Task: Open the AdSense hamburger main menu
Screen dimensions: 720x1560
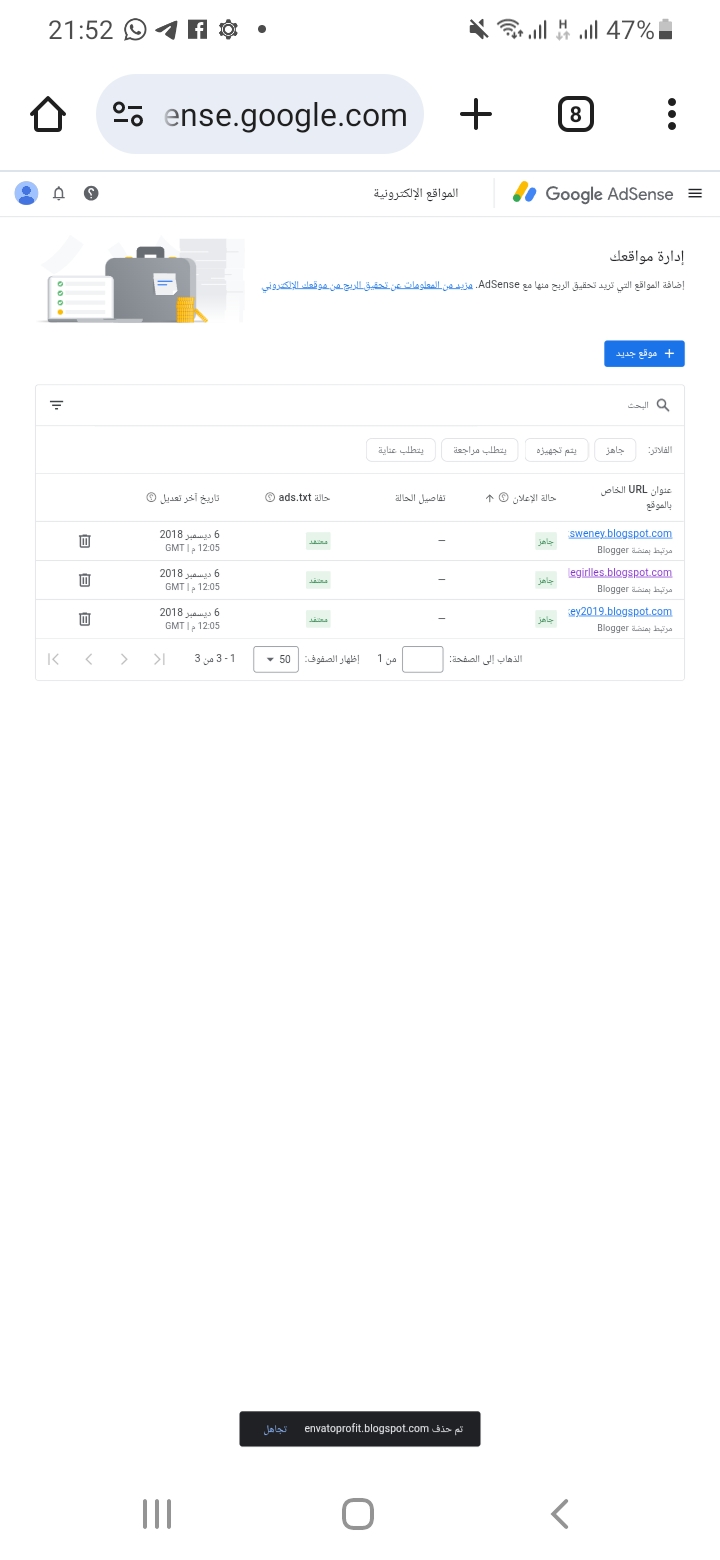Action: click(695, 194)
